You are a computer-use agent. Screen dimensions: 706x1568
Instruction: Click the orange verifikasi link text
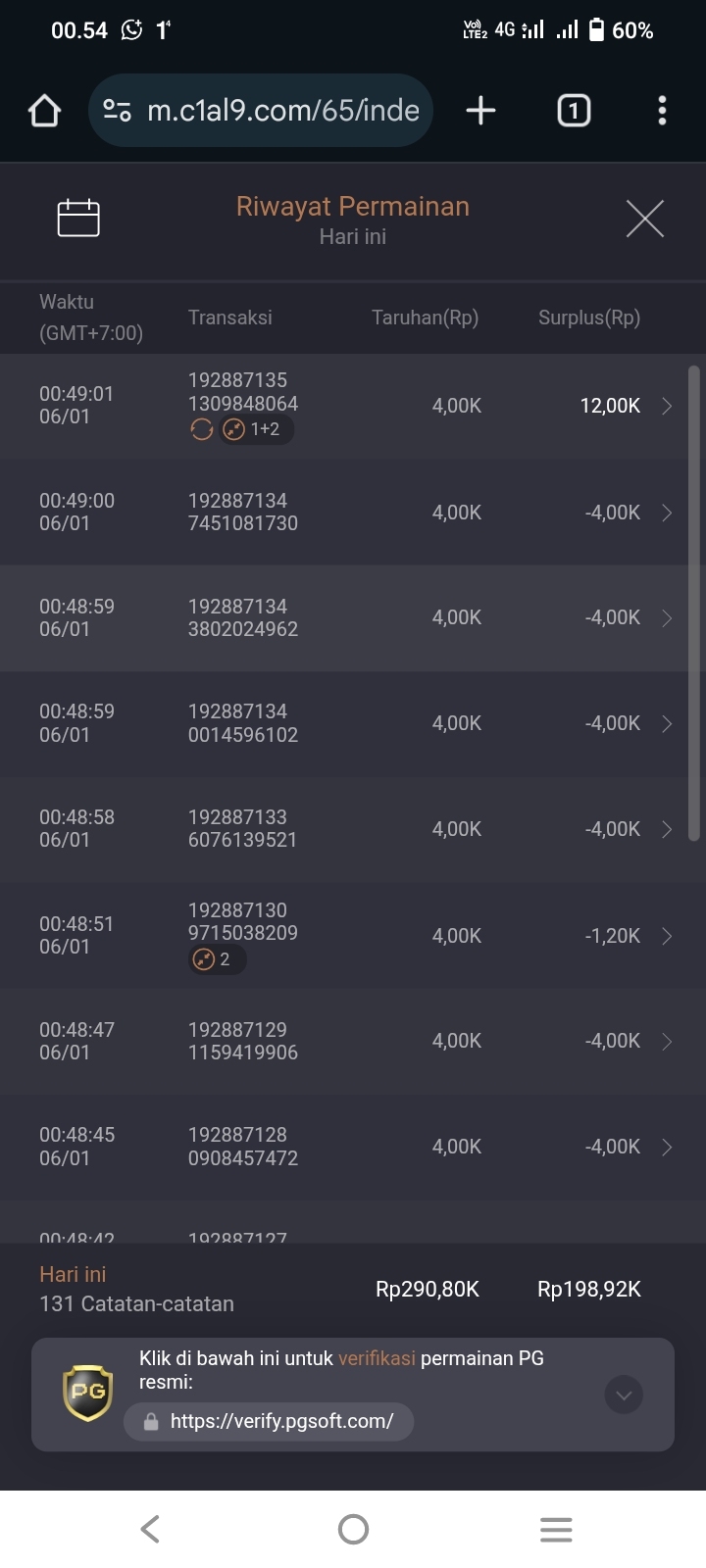tap(377, 1358)
